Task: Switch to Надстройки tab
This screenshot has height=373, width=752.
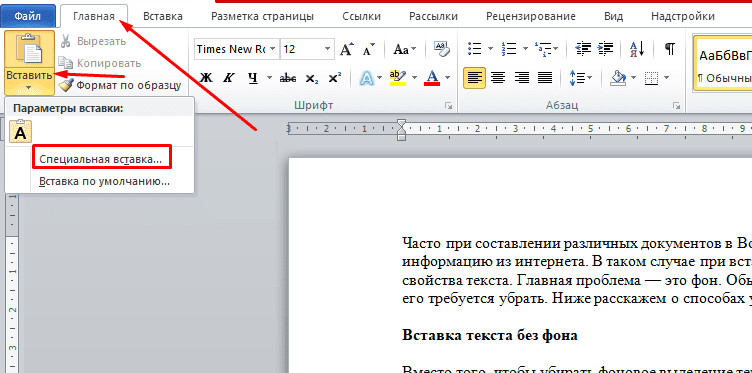Action: (683, 16)
